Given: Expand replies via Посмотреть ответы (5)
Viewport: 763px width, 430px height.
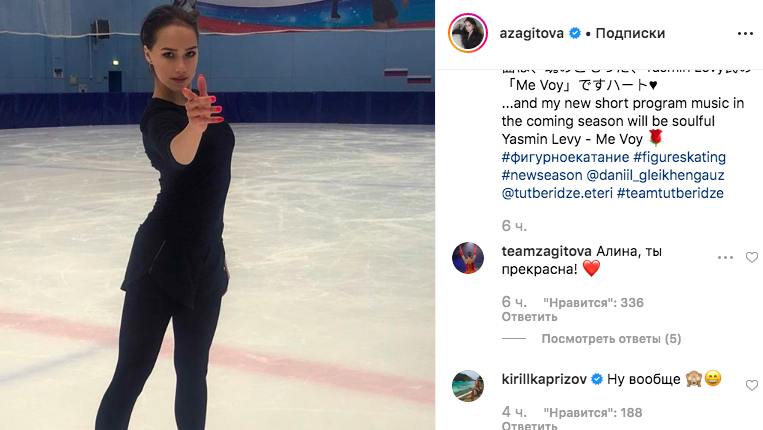Looking at the screenshot, I should [x=611, y=339].
